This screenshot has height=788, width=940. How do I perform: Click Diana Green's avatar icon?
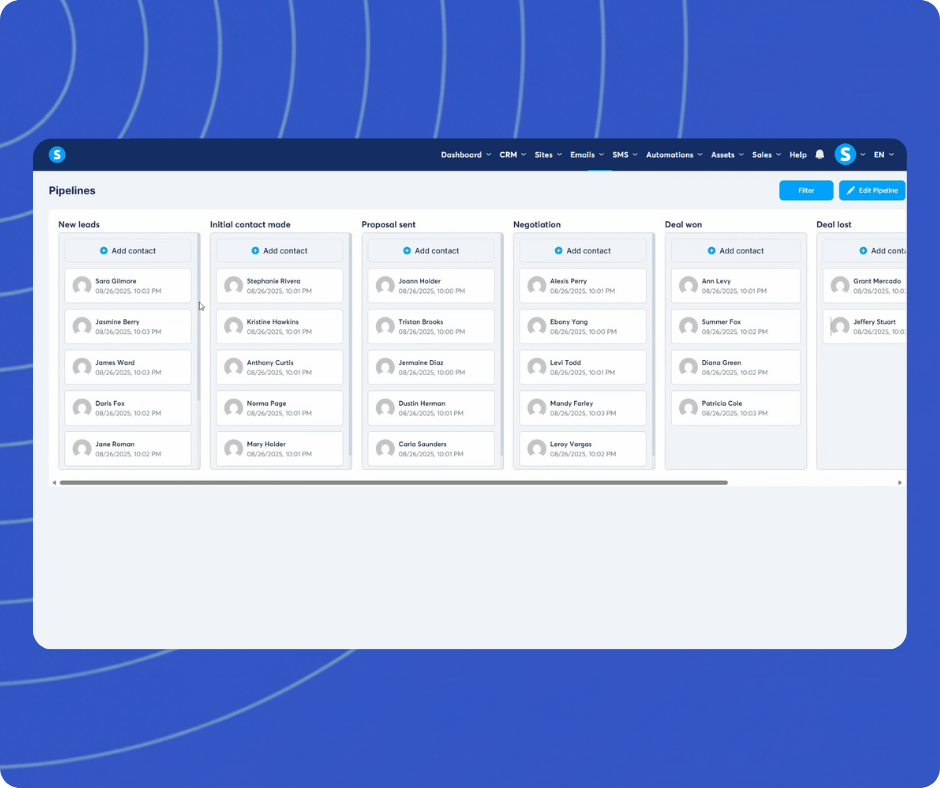pos(688,367)
